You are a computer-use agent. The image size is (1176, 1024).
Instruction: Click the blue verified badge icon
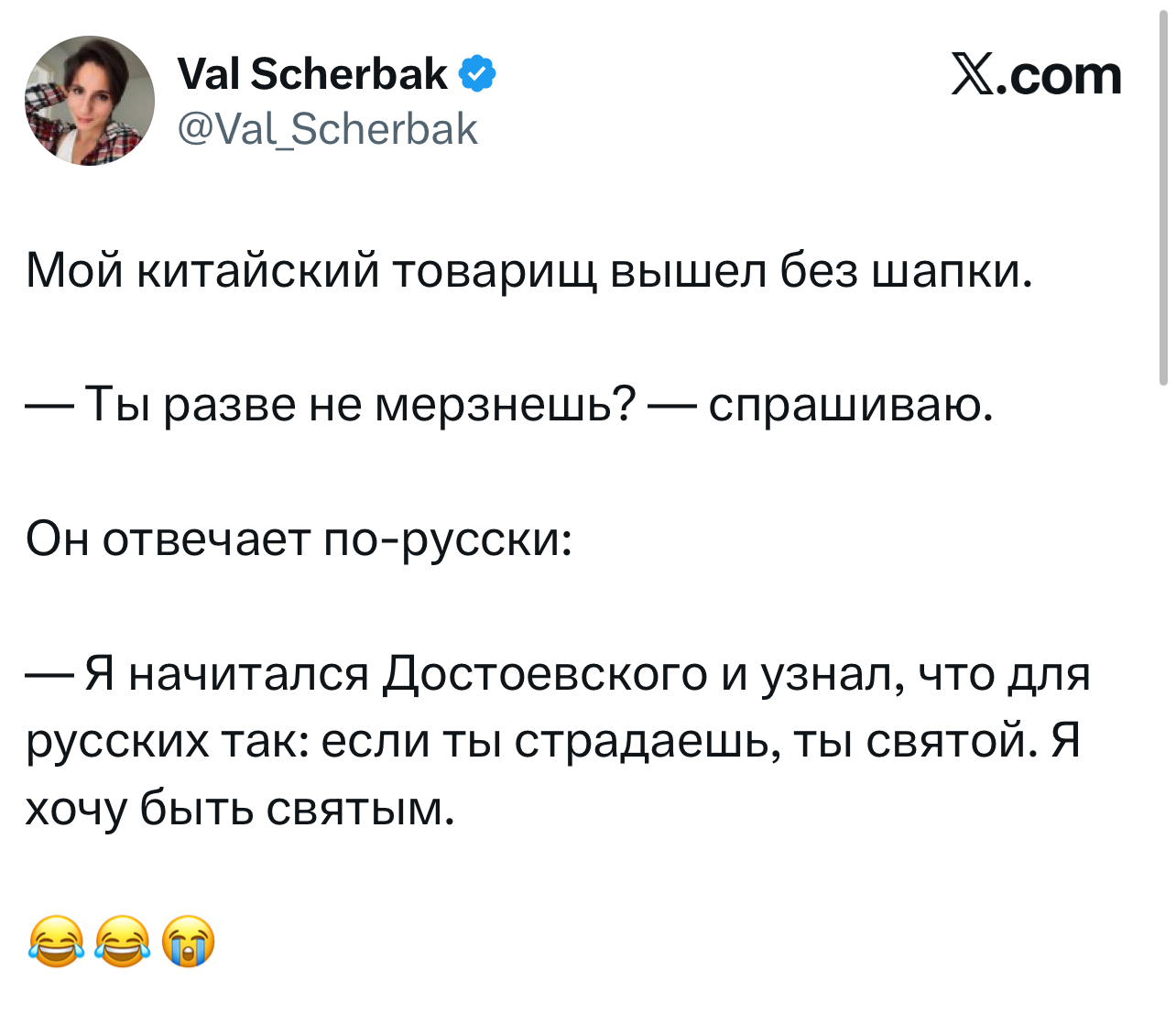click(x=476, y=74)
